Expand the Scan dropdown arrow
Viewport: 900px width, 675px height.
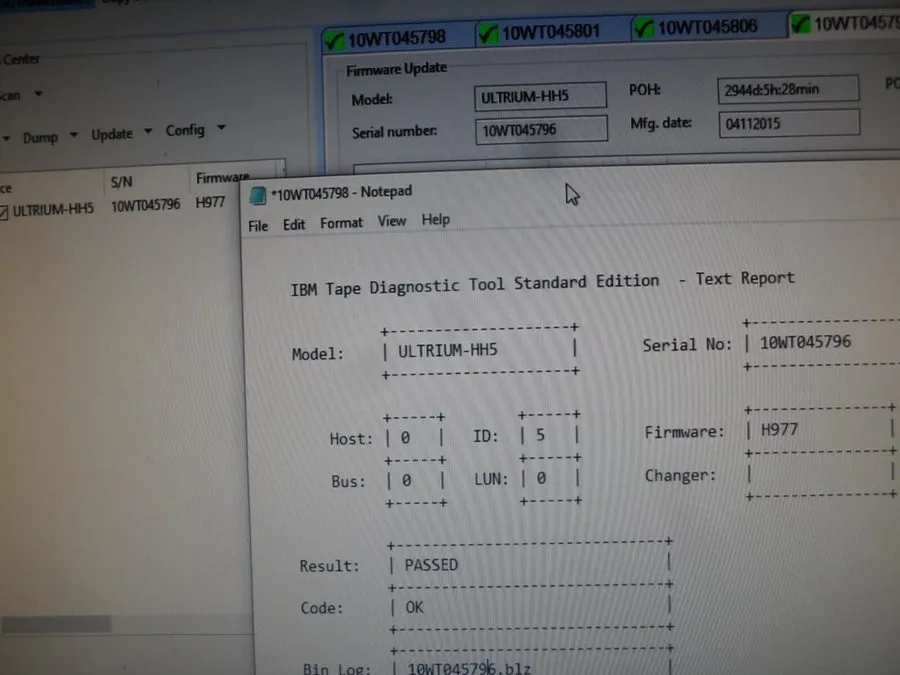pyautogui.click(x=38, y=93)
